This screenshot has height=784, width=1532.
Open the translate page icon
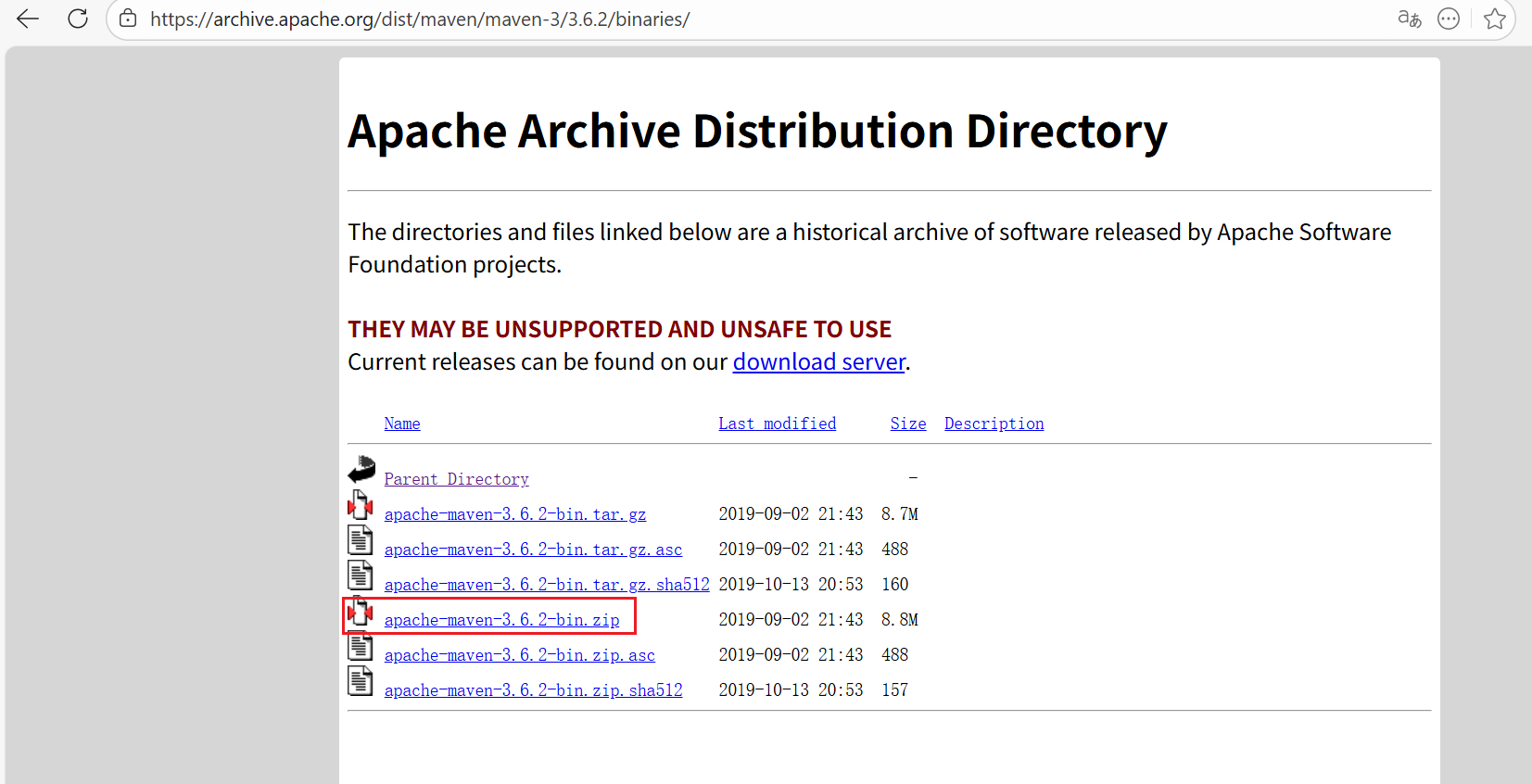(1410, 19)
